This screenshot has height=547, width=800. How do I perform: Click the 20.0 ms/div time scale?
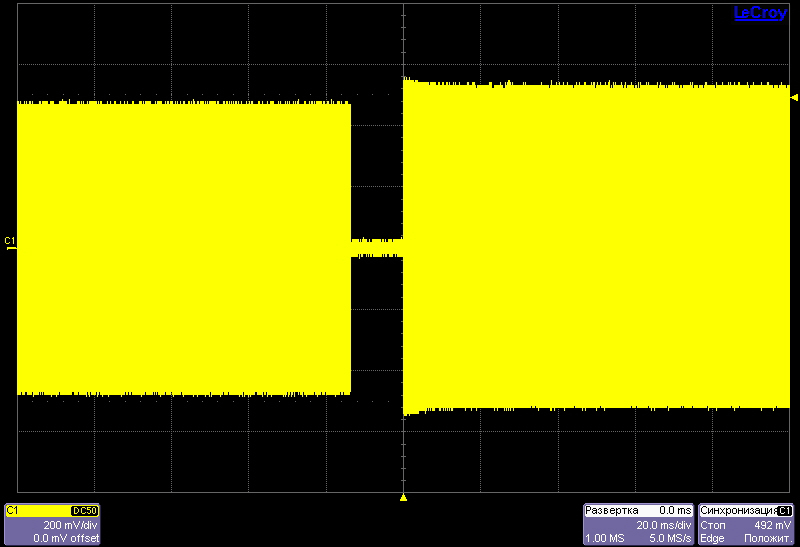[663, 524]
